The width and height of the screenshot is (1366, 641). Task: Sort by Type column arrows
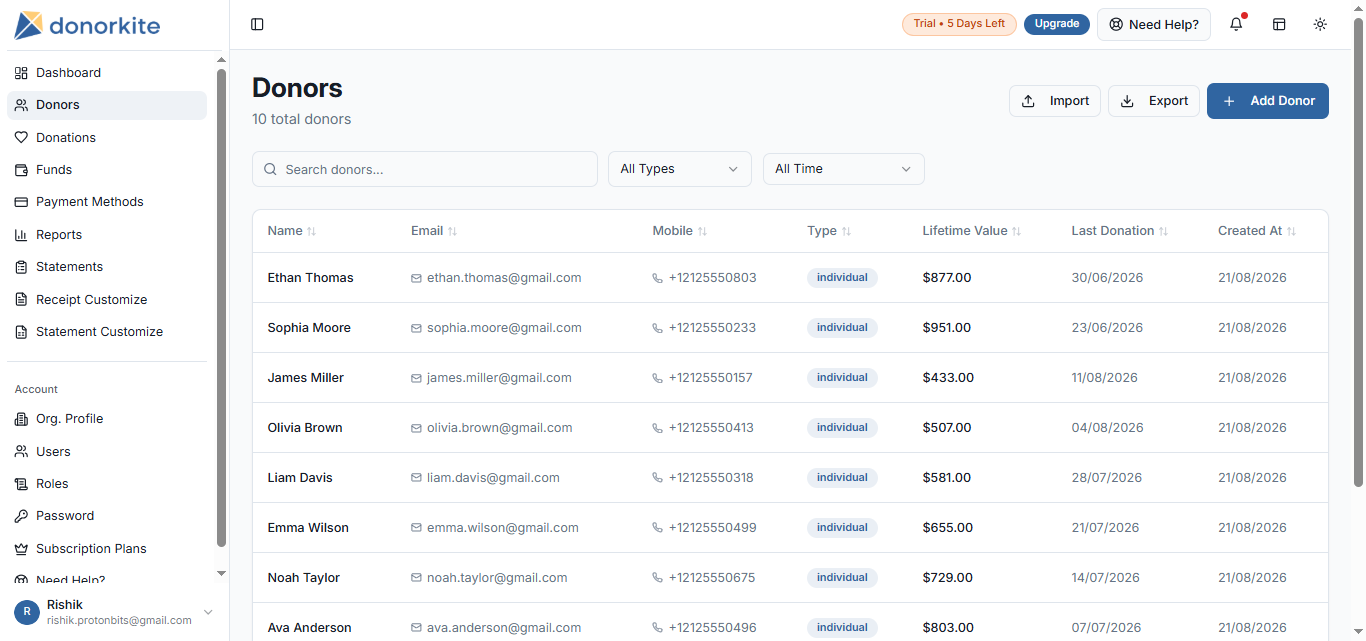(x=846, y=231)
